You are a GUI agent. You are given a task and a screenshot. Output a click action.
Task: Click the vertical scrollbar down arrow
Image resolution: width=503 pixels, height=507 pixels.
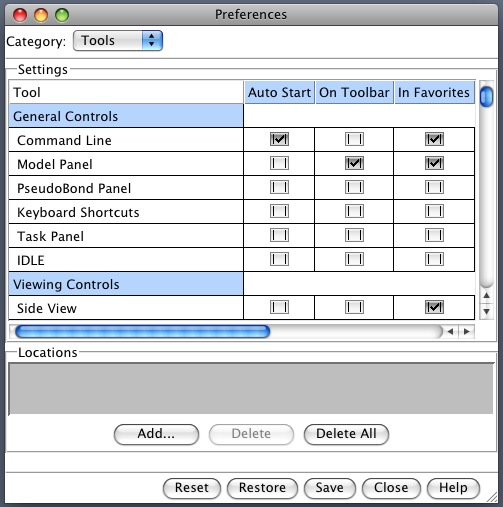pyautogui.click(x=486, y=312)
